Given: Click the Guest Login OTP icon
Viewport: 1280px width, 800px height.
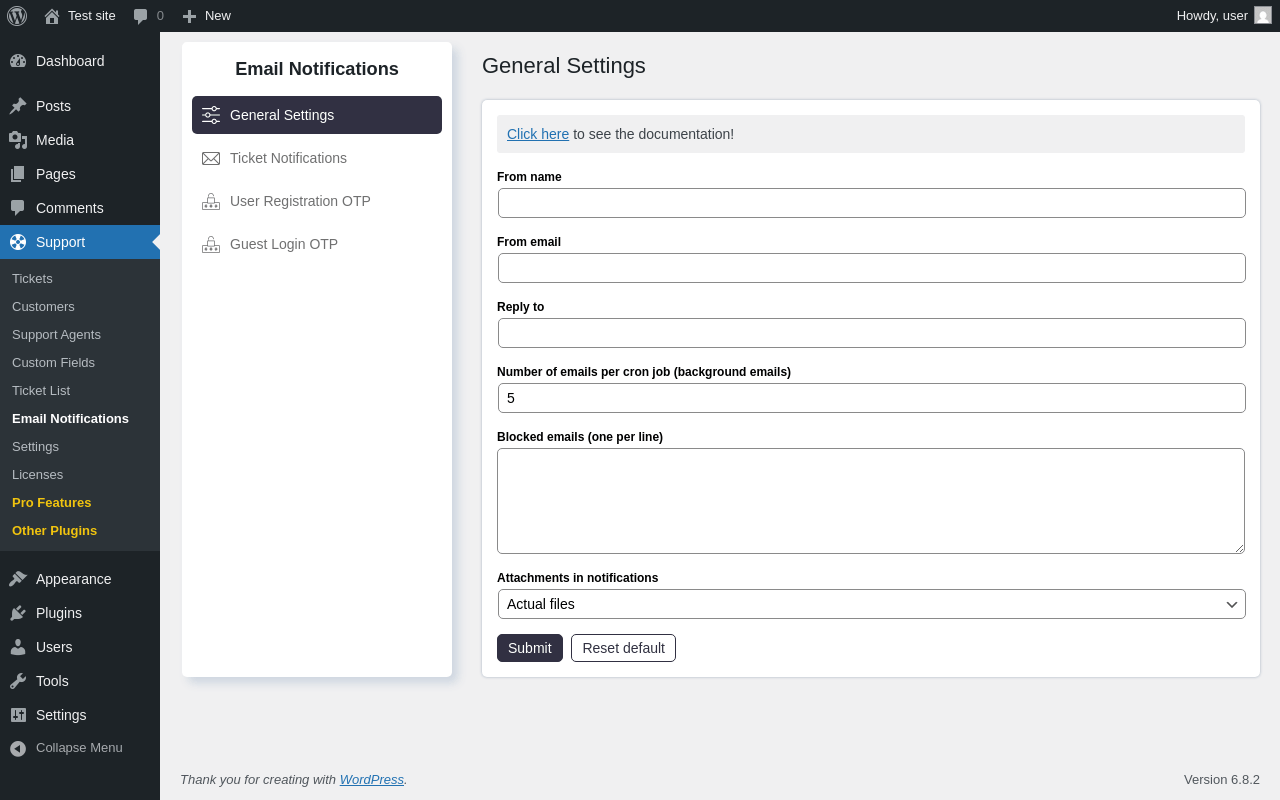Looking at the screenshot, I should [x=211, y=244].
